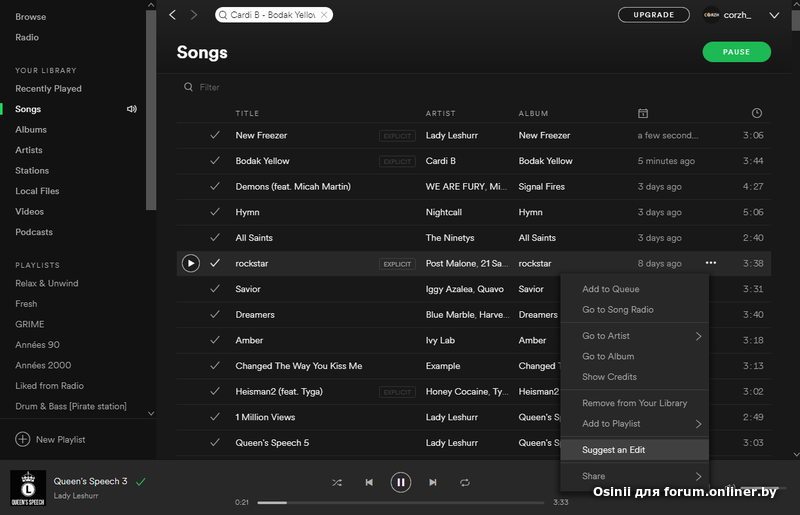This screenshot has width=800, height=515.
Task: Toggle saved checkmark for Savior
Action: pyautogui.click(x=215, y=288)
